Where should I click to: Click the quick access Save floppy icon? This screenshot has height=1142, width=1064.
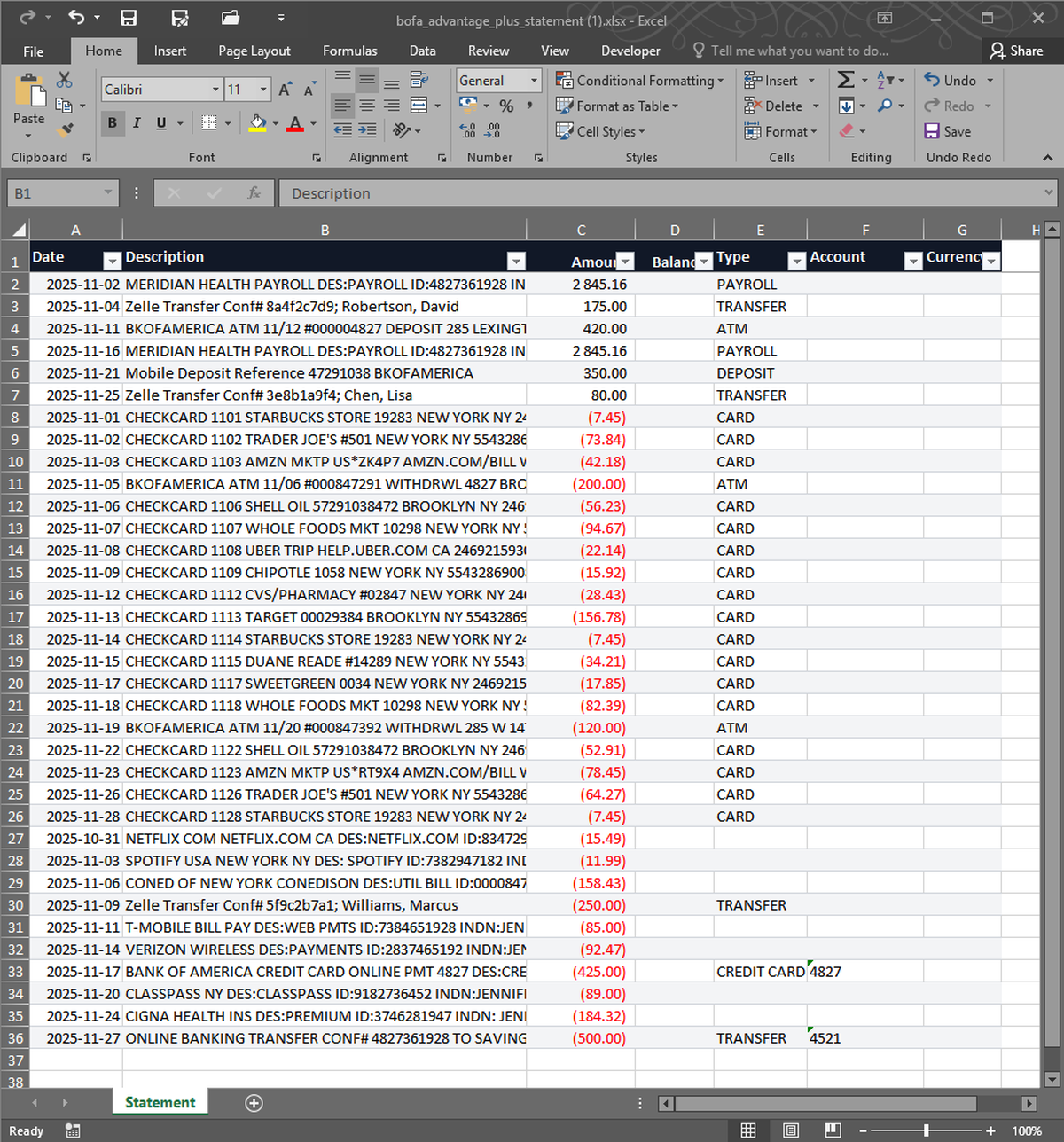coord(129,18)
